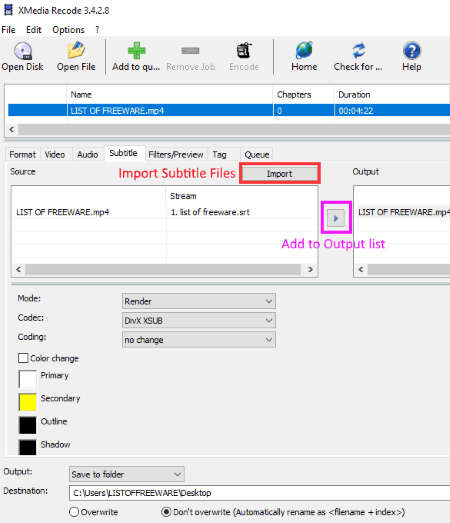Add subtitle to output list with arrow button

point(336,218)
